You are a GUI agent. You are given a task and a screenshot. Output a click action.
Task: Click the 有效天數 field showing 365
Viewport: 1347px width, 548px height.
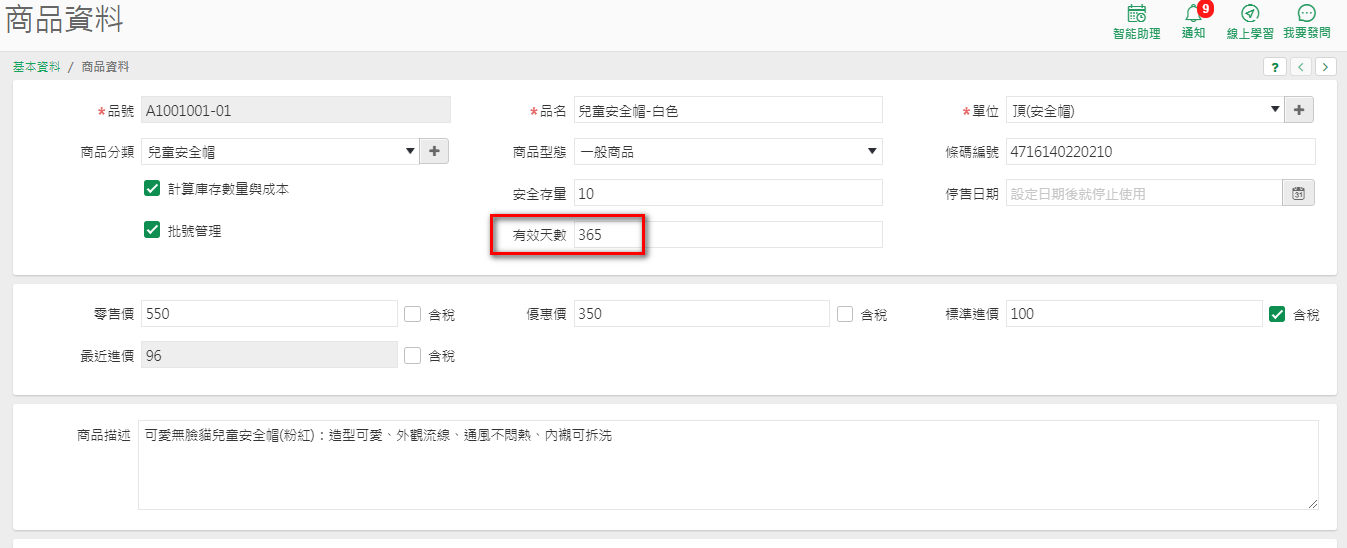tap(728, 235)
